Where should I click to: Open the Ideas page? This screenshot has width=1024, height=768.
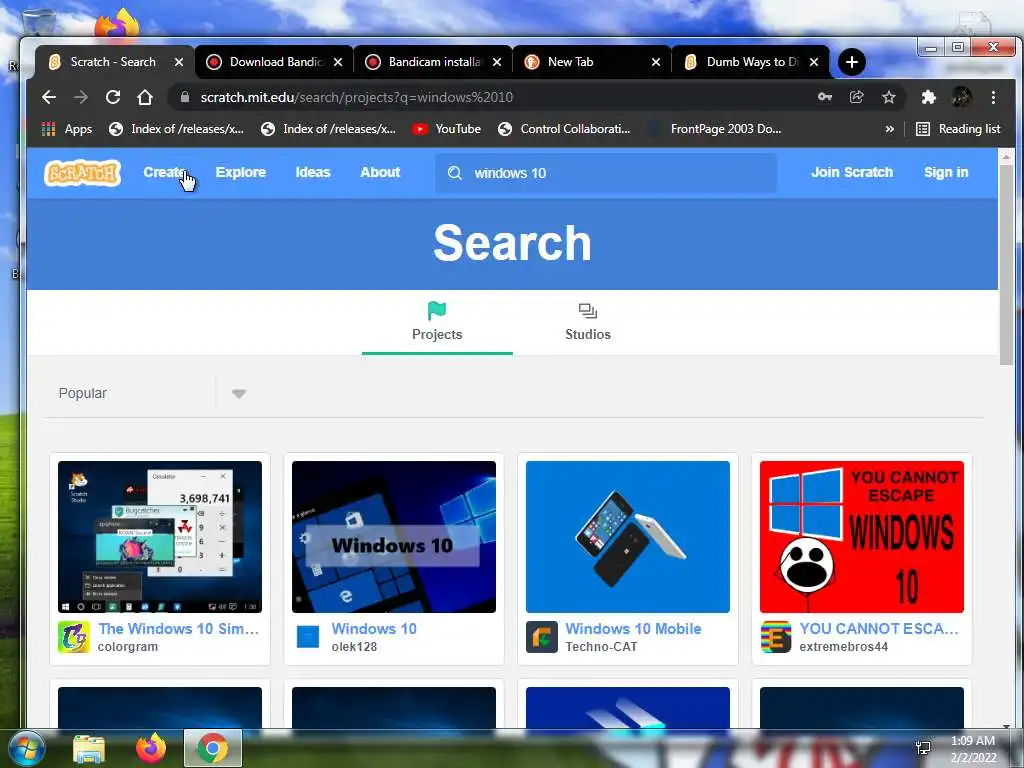click(313, 172)
